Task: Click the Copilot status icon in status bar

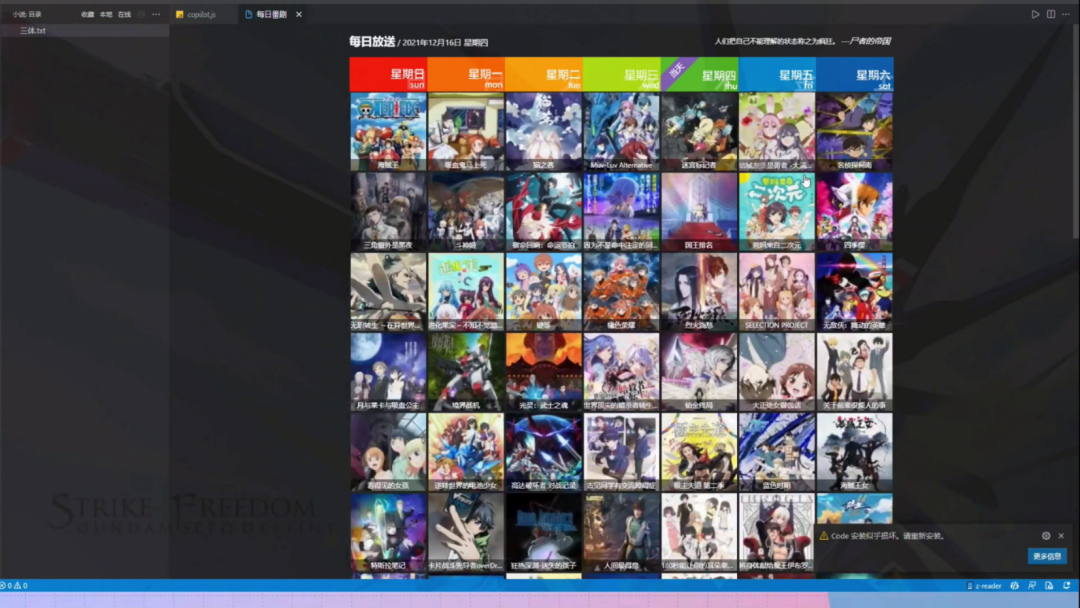Action: (x=1015, y=586)
